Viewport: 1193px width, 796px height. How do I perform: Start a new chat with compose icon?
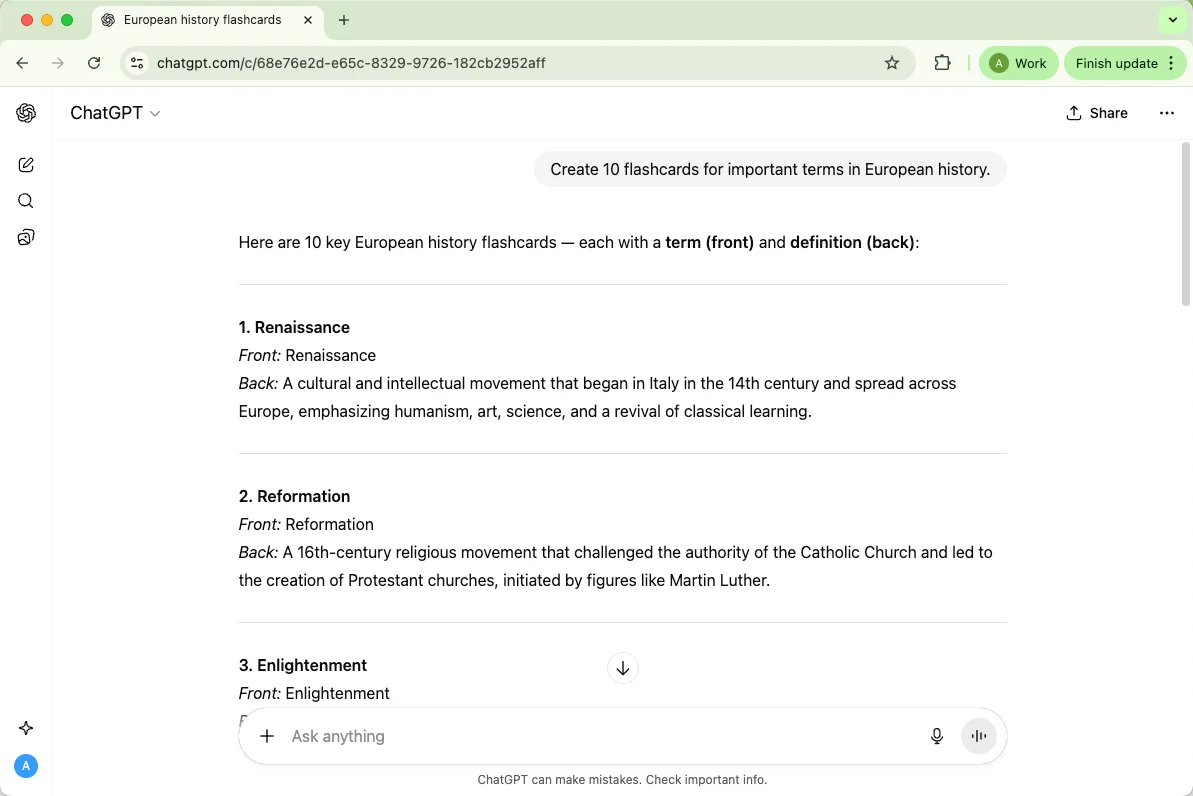(x=26, y=165)
